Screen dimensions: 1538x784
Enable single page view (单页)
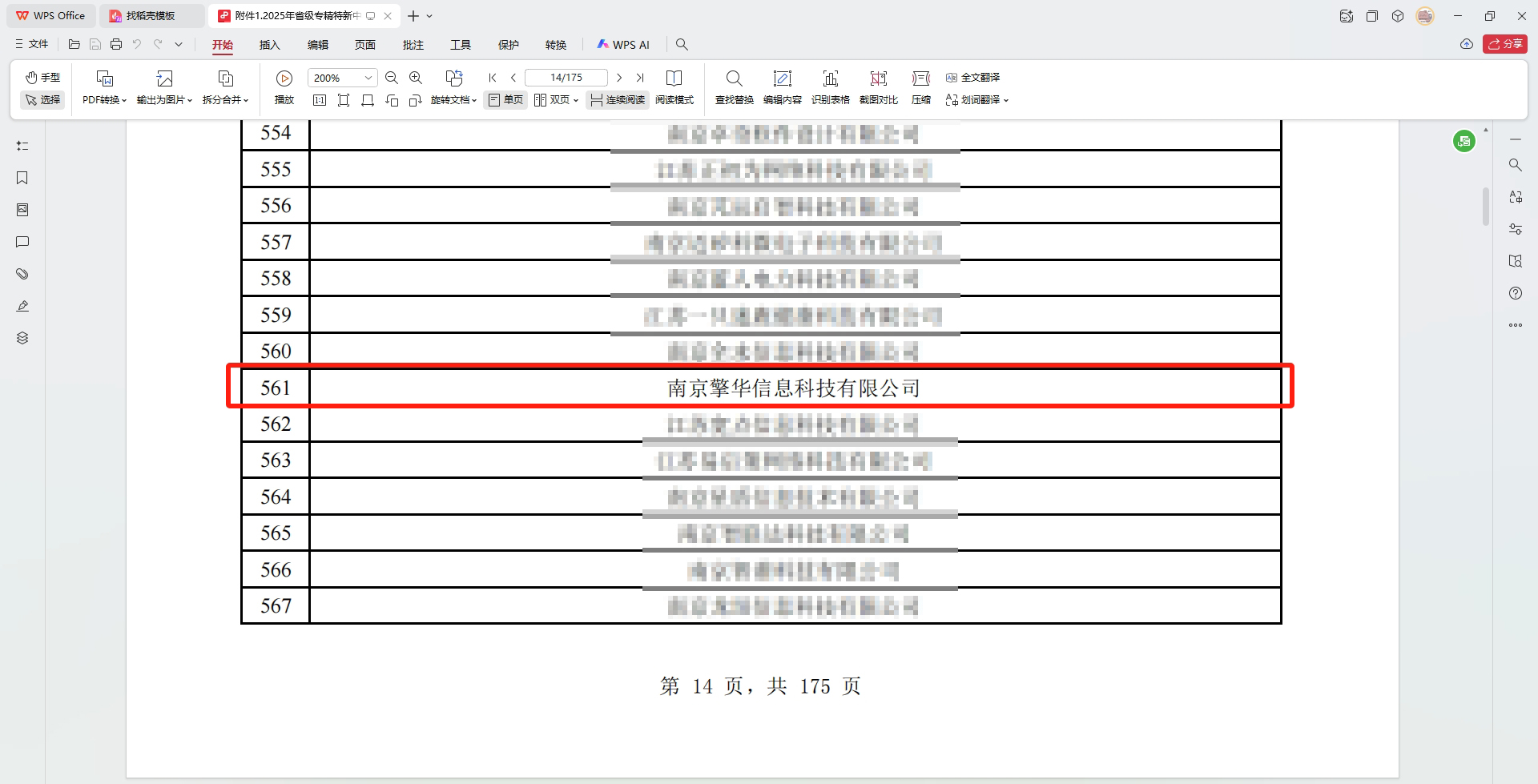(505, 100)
